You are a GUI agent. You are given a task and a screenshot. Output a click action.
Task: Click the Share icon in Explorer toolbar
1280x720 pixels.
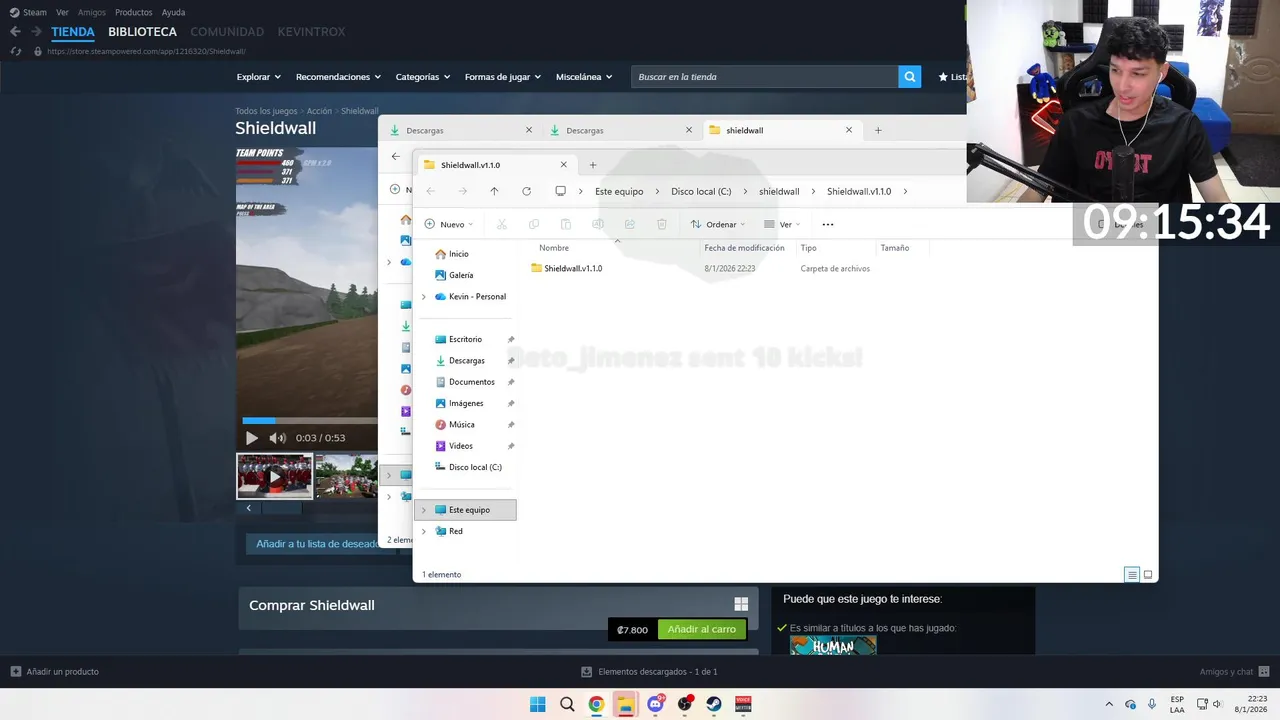tap(630, 224)
